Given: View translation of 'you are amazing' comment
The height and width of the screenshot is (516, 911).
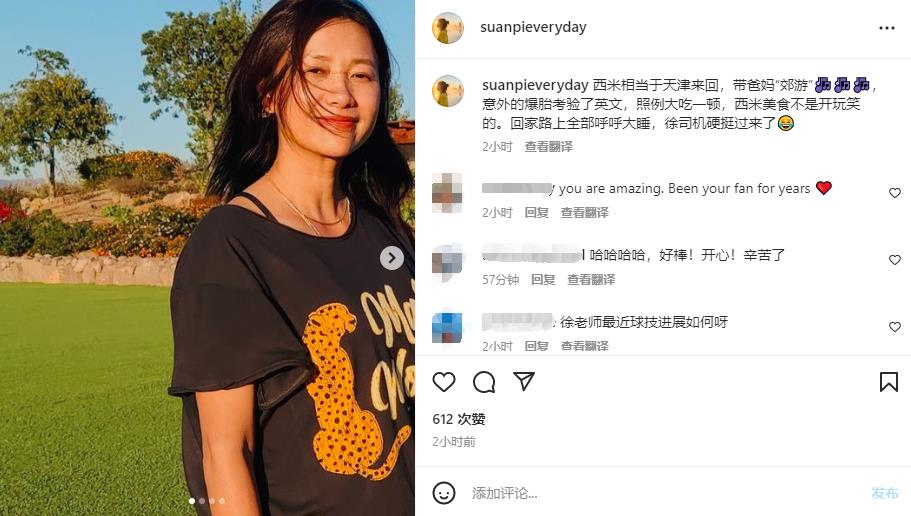Looking at the screenshot, I should coord(584,213).
